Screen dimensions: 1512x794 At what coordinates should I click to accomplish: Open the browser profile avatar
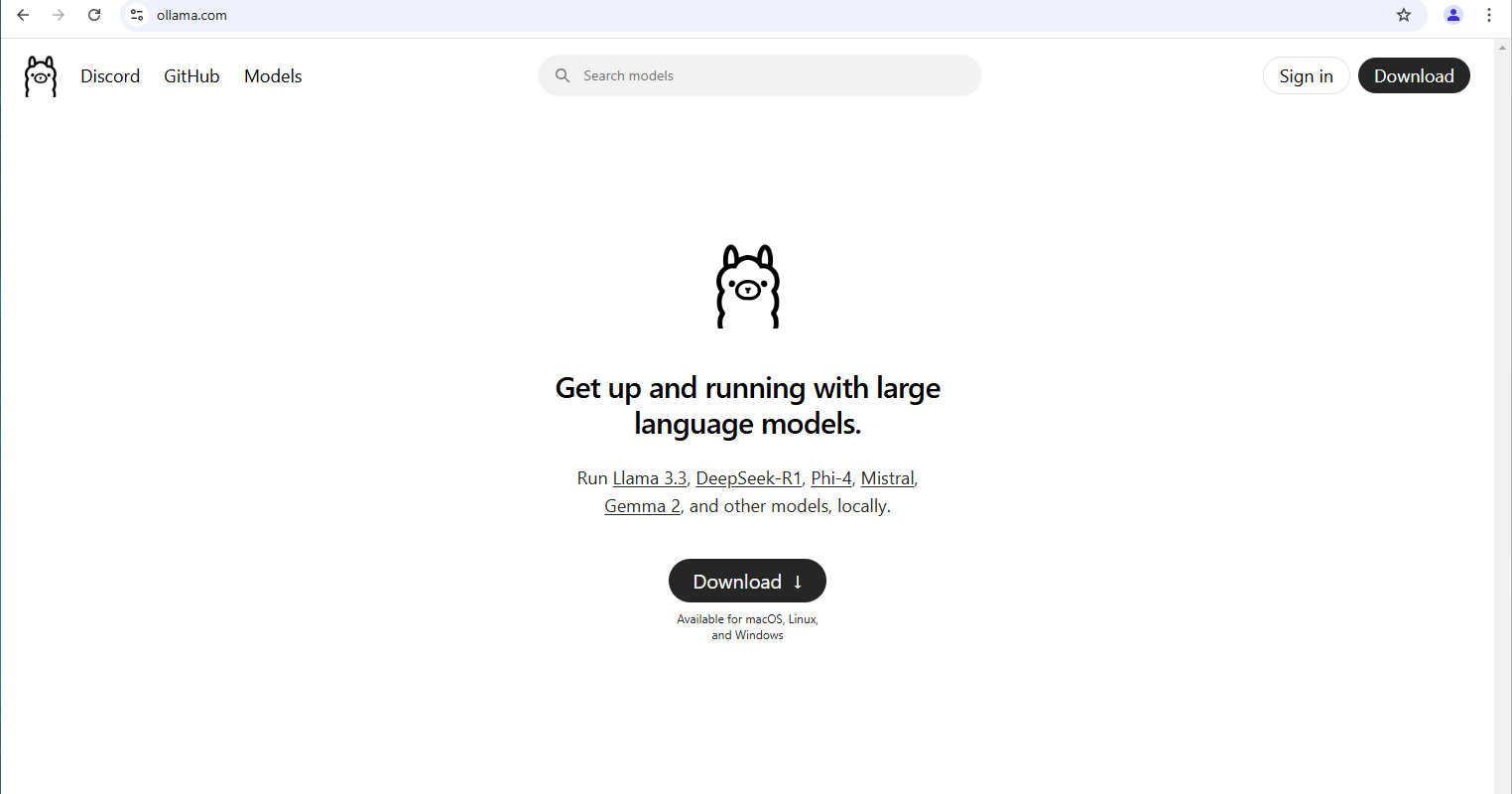coord(1453,15)
